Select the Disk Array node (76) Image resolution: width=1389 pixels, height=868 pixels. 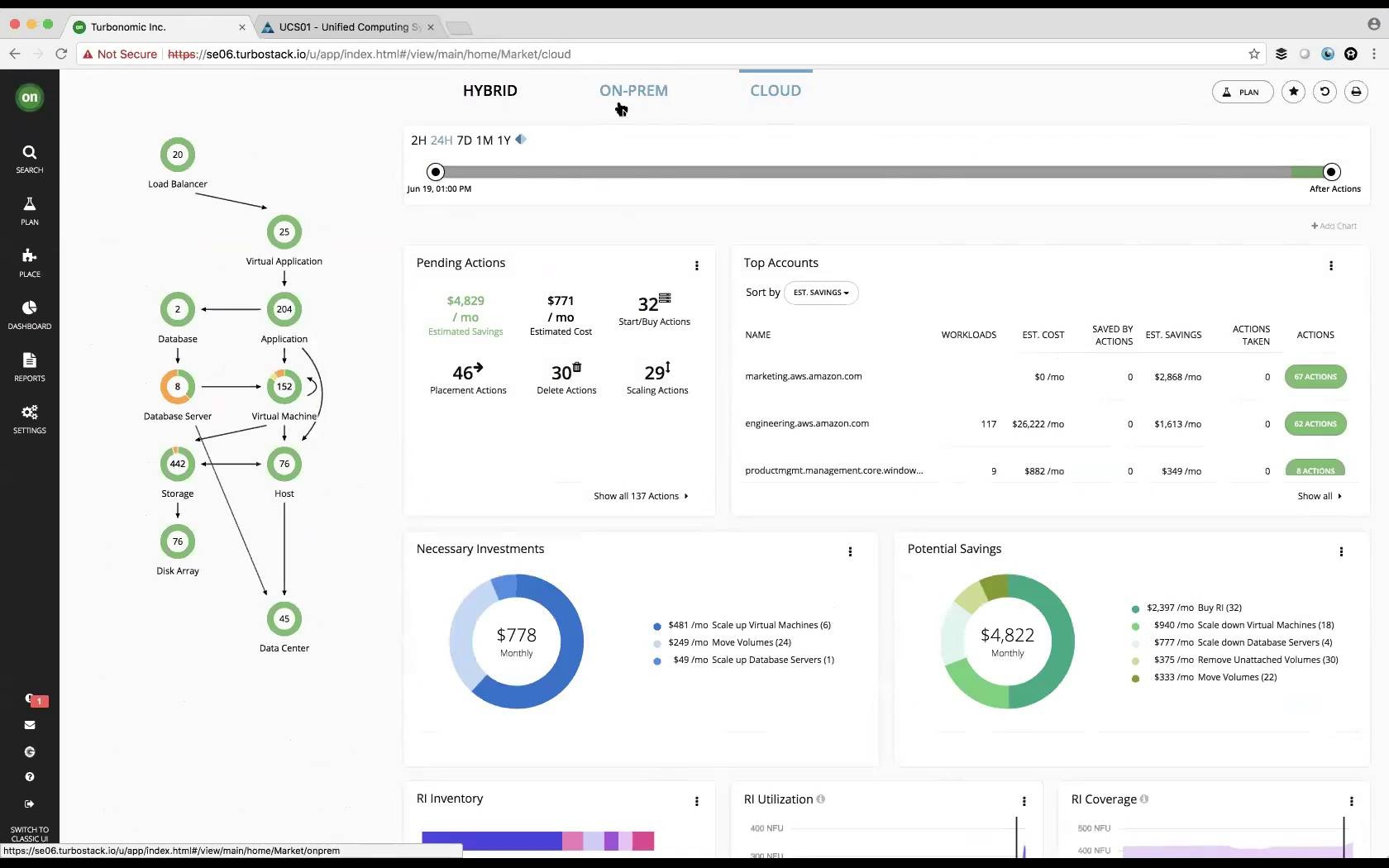click(178, 541)
